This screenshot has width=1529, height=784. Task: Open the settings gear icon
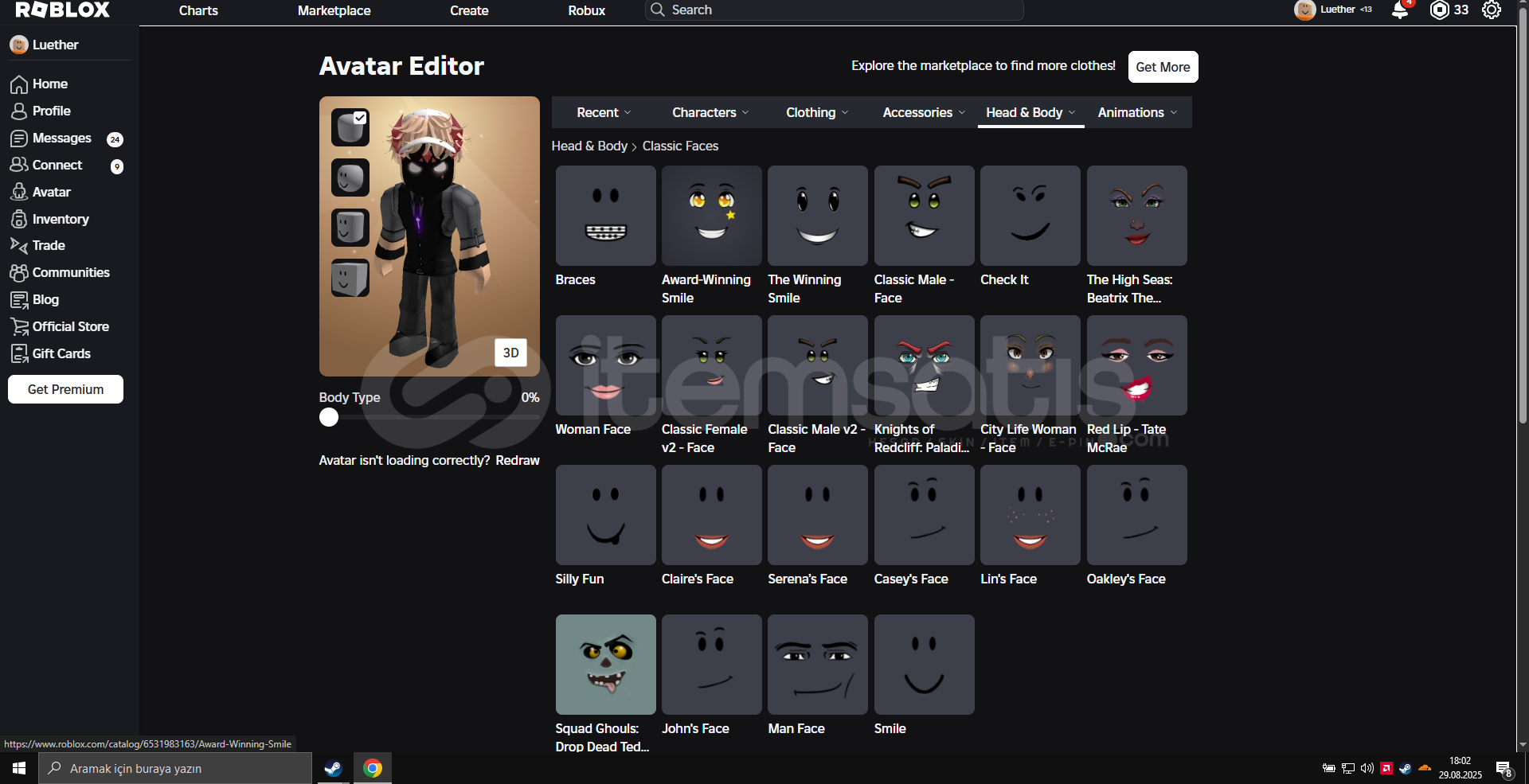(x=1492, y=10)
